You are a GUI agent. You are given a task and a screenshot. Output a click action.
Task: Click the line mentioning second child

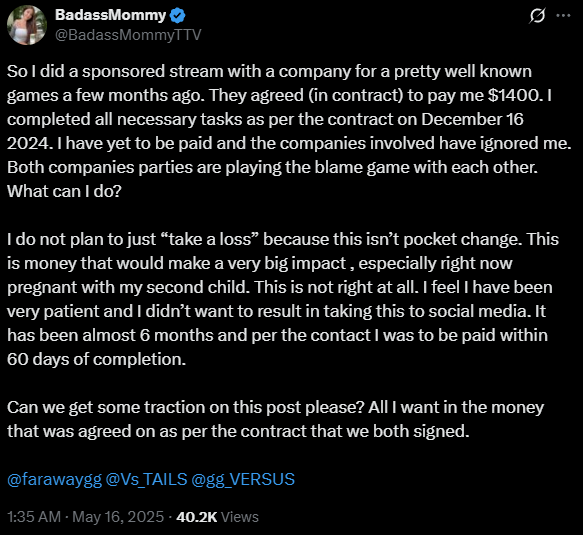point(280,287)
